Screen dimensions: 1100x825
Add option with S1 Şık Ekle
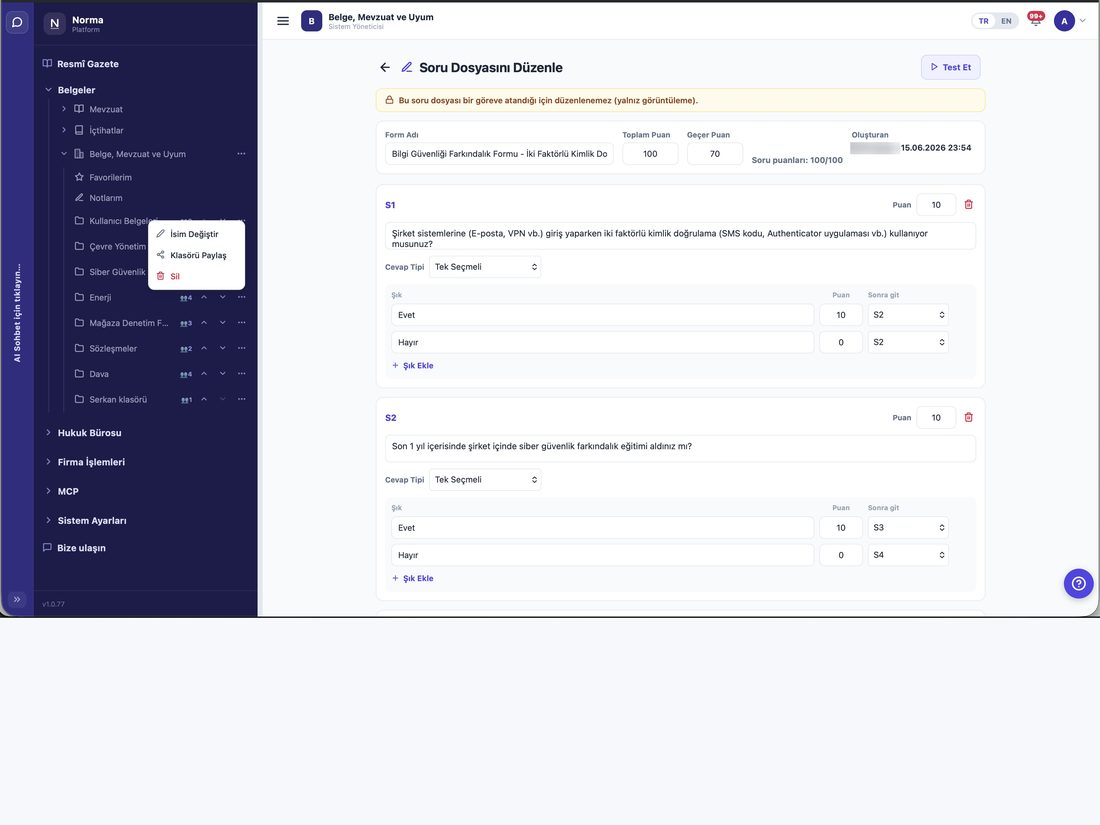pyautogui.click(x=412, y=365)
